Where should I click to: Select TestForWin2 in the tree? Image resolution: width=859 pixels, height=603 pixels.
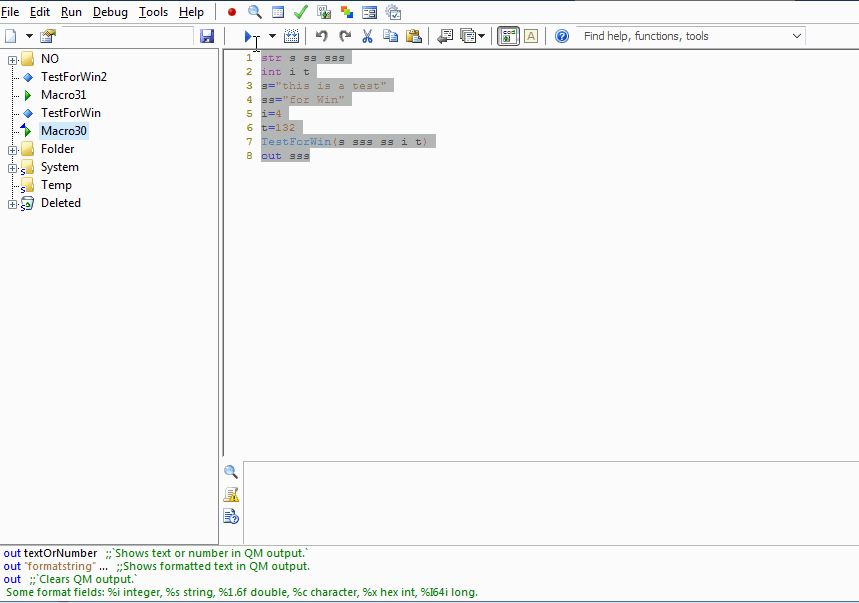point(74,77)
